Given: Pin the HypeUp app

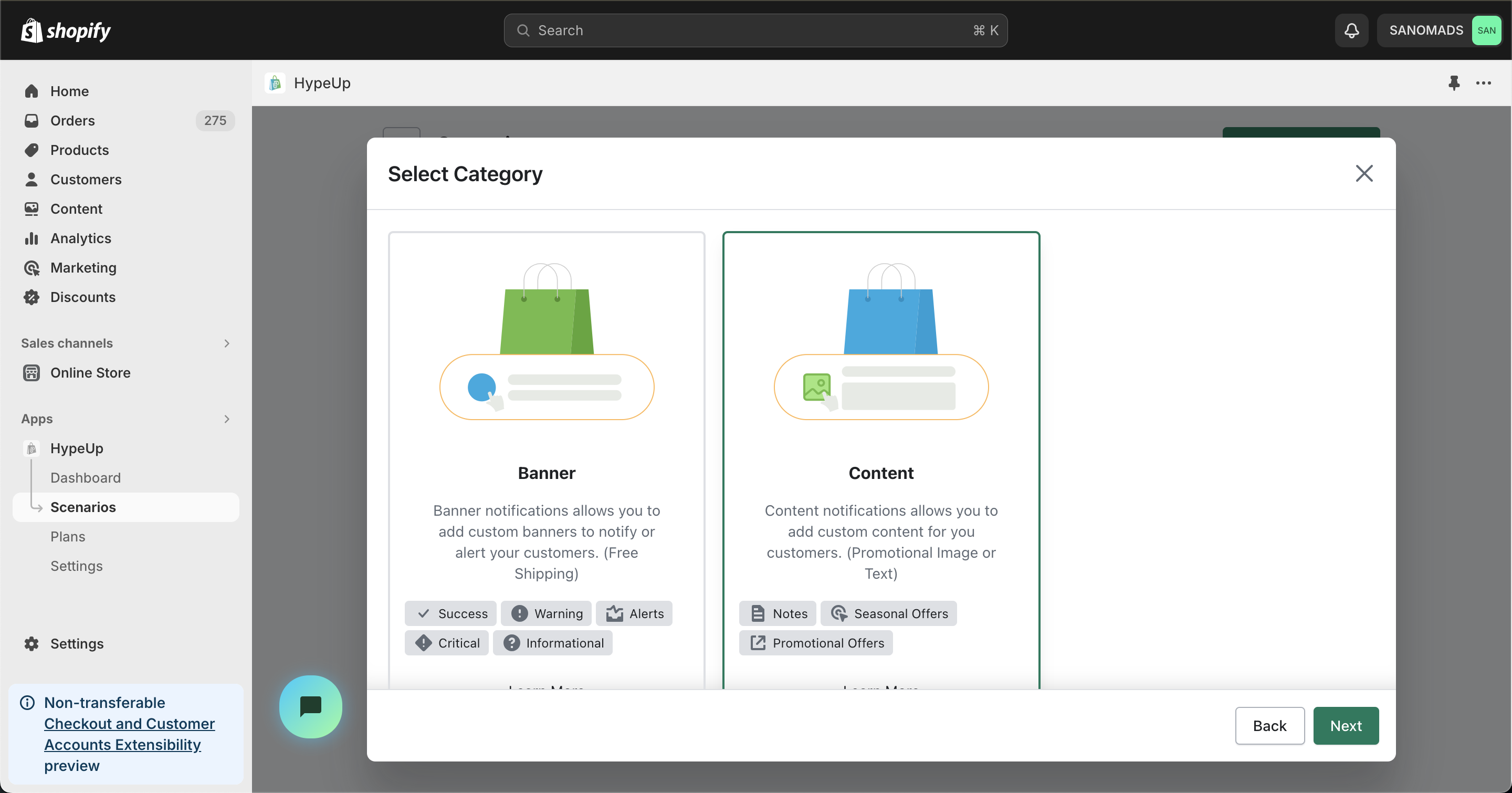Looking at the screenshot, I should [1453, 83].
